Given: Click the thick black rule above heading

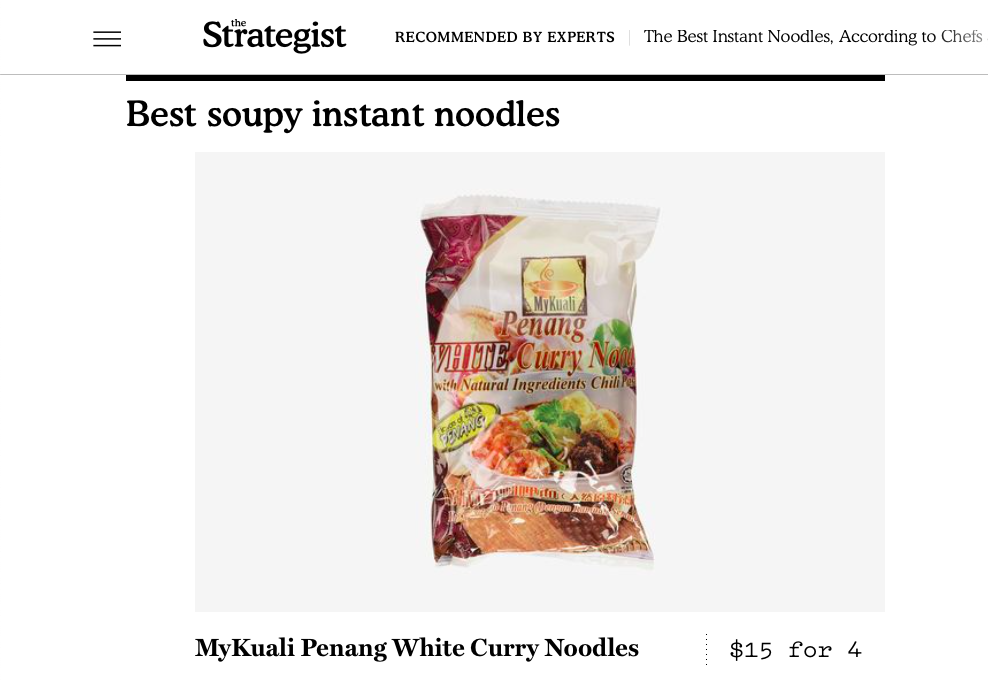Looking at the screenshot, I should pyautogui.click(x=505, y=78).
